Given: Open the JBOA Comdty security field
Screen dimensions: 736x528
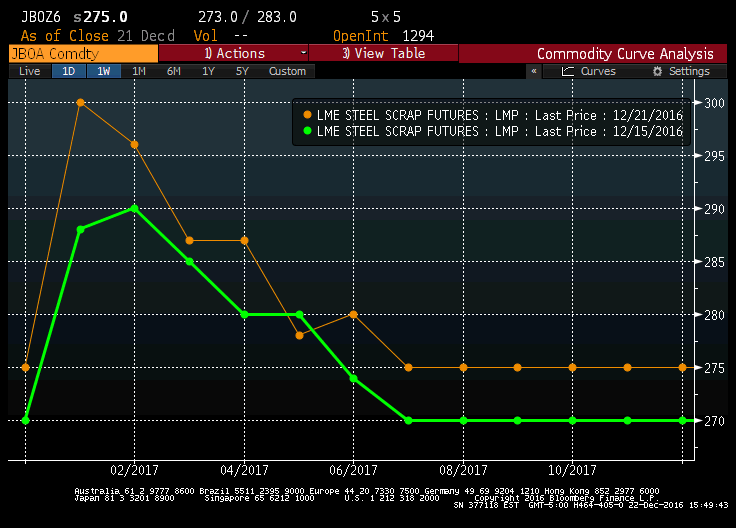Looking at the screenshot, I should click(80, 53).
